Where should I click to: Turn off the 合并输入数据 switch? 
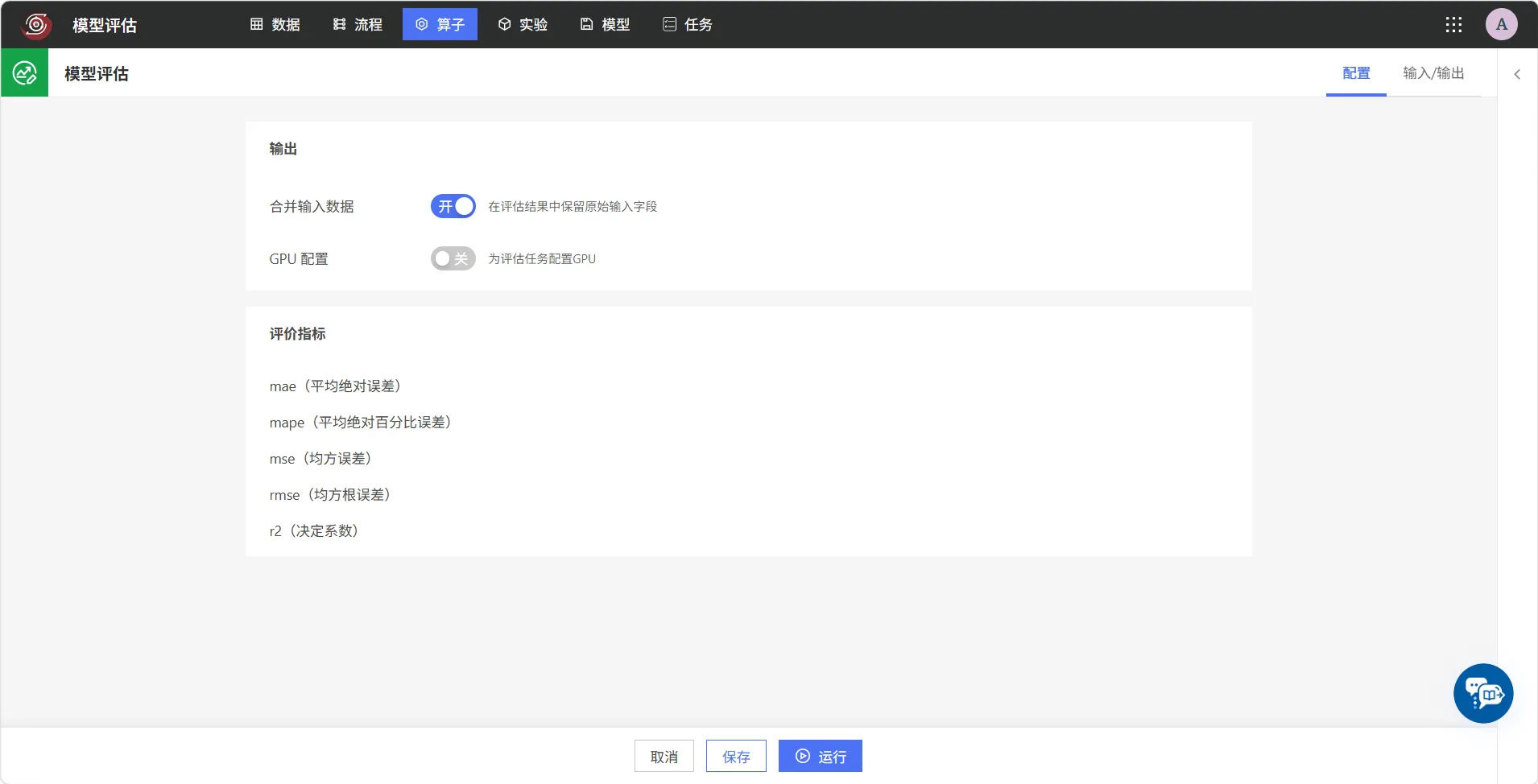tap(453, 206)
